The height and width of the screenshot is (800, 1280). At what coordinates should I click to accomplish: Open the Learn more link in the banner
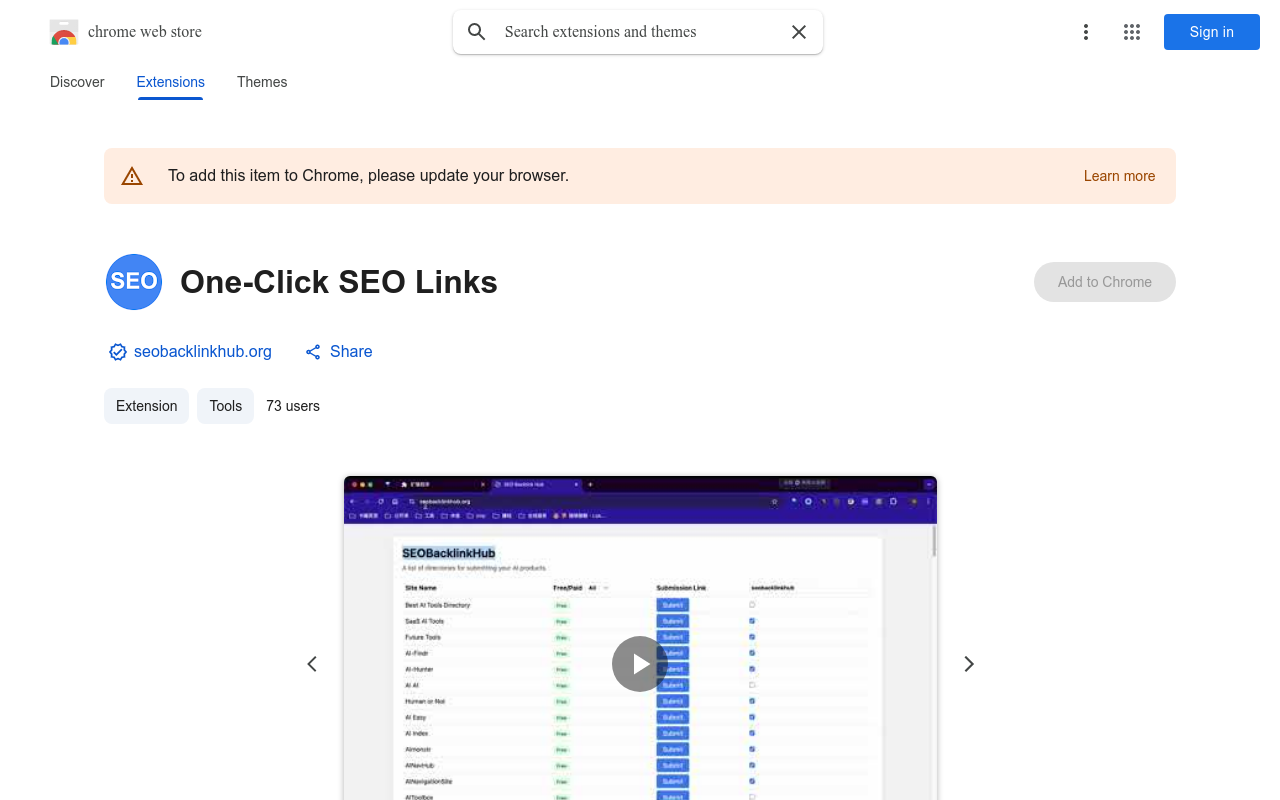(x=1119, y=175)
